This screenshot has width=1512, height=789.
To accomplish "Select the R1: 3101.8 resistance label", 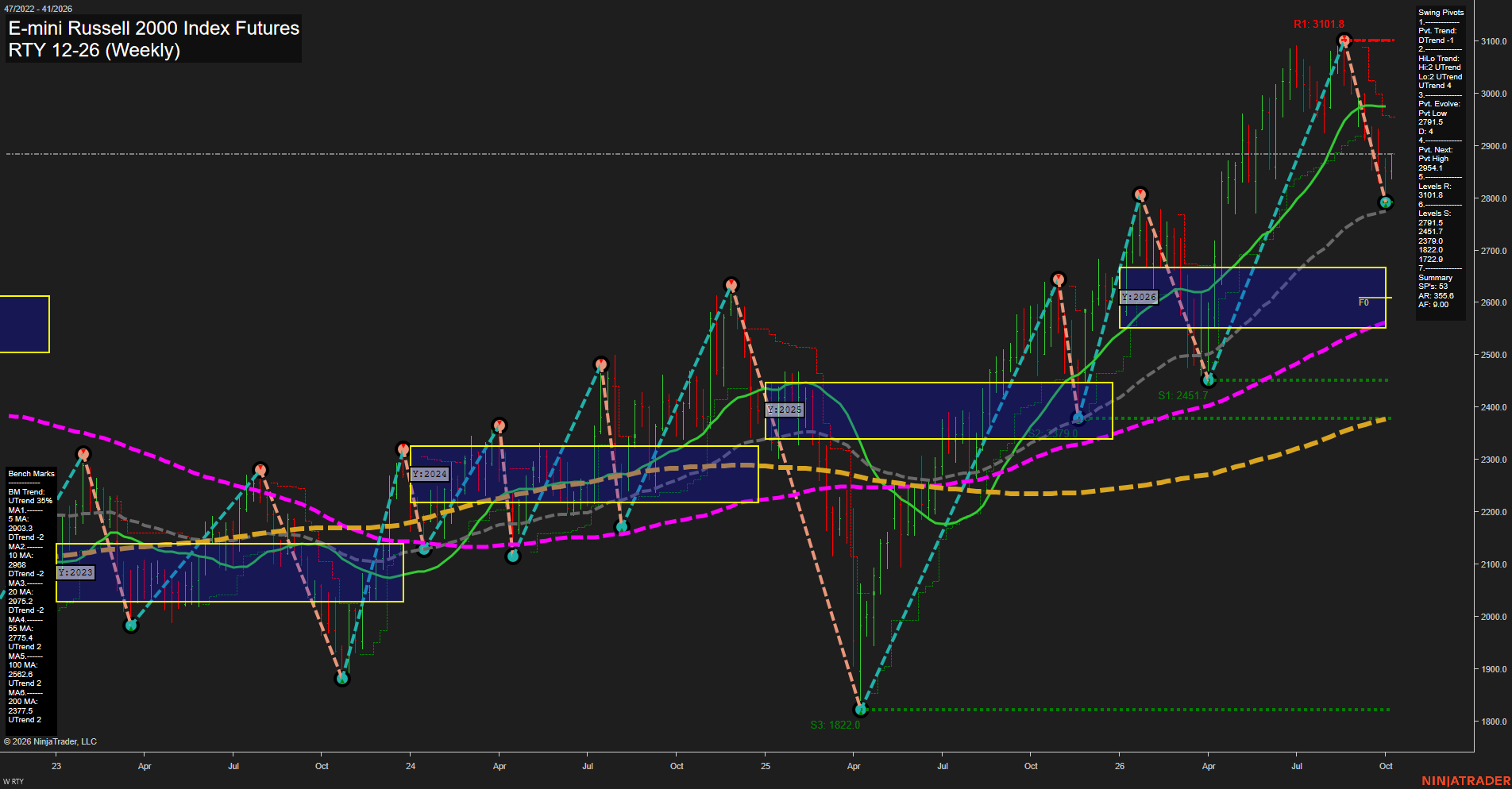I will click(1319, 25).
